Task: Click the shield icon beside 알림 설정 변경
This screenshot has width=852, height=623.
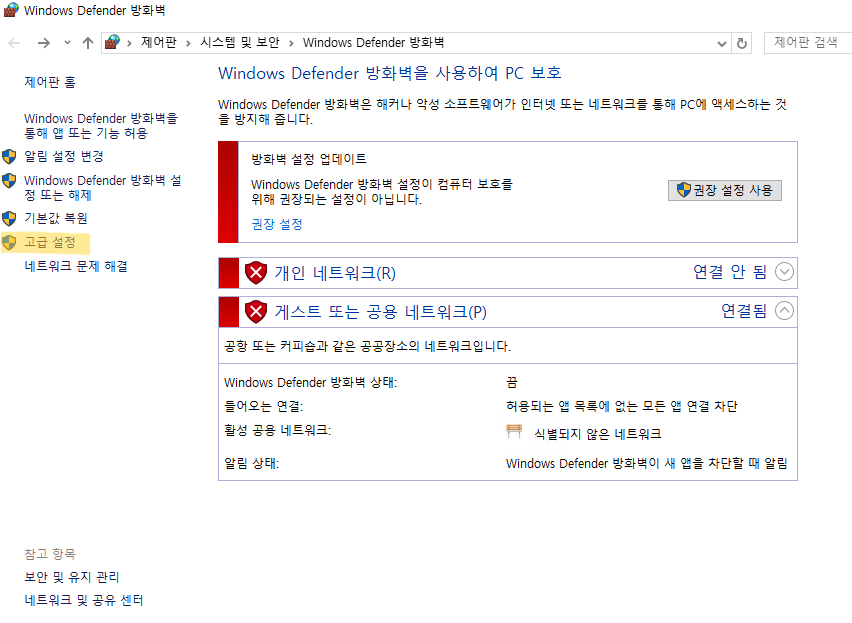Action: coord(9,157)
